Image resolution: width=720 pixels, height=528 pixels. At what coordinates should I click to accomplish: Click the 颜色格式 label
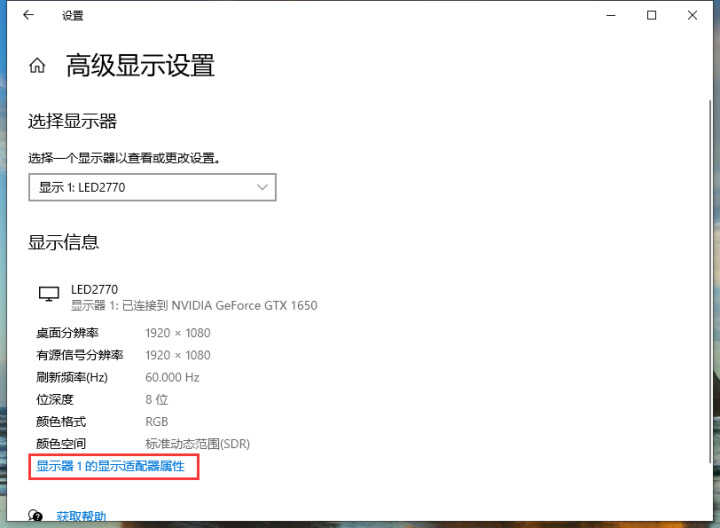click(x=61, y=421)
